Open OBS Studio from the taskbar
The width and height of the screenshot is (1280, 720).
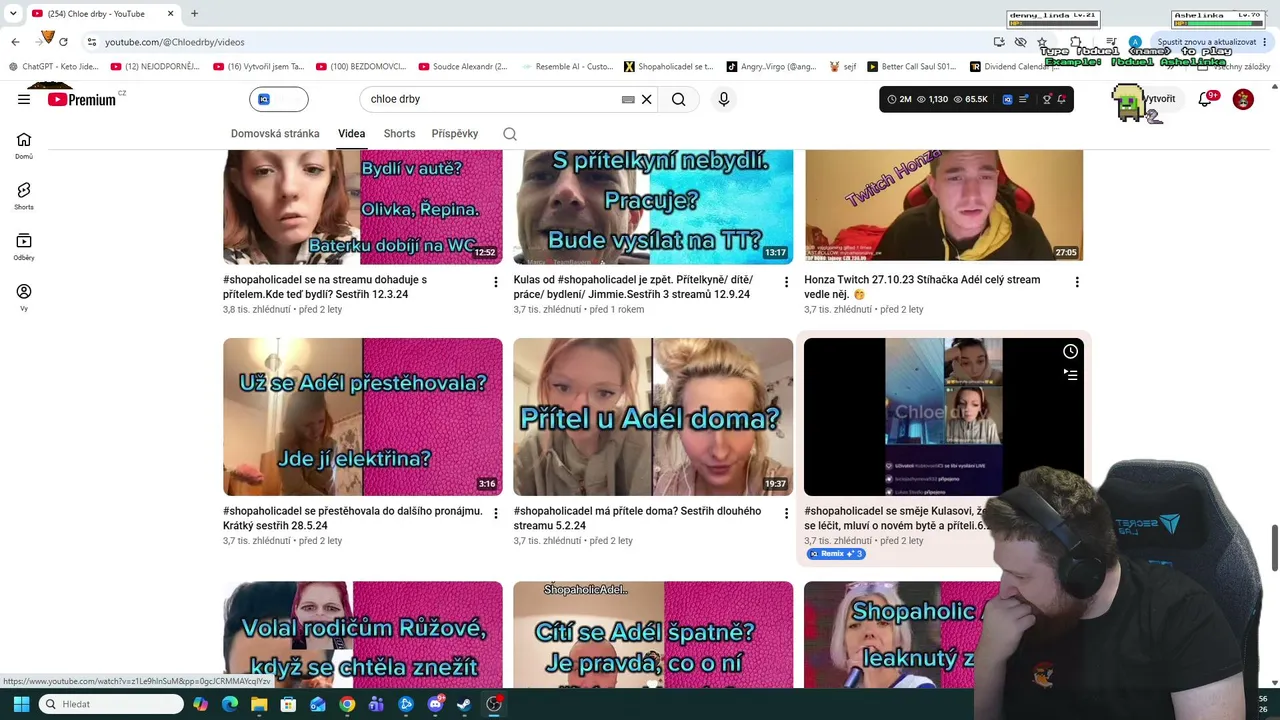click(494, 704)
